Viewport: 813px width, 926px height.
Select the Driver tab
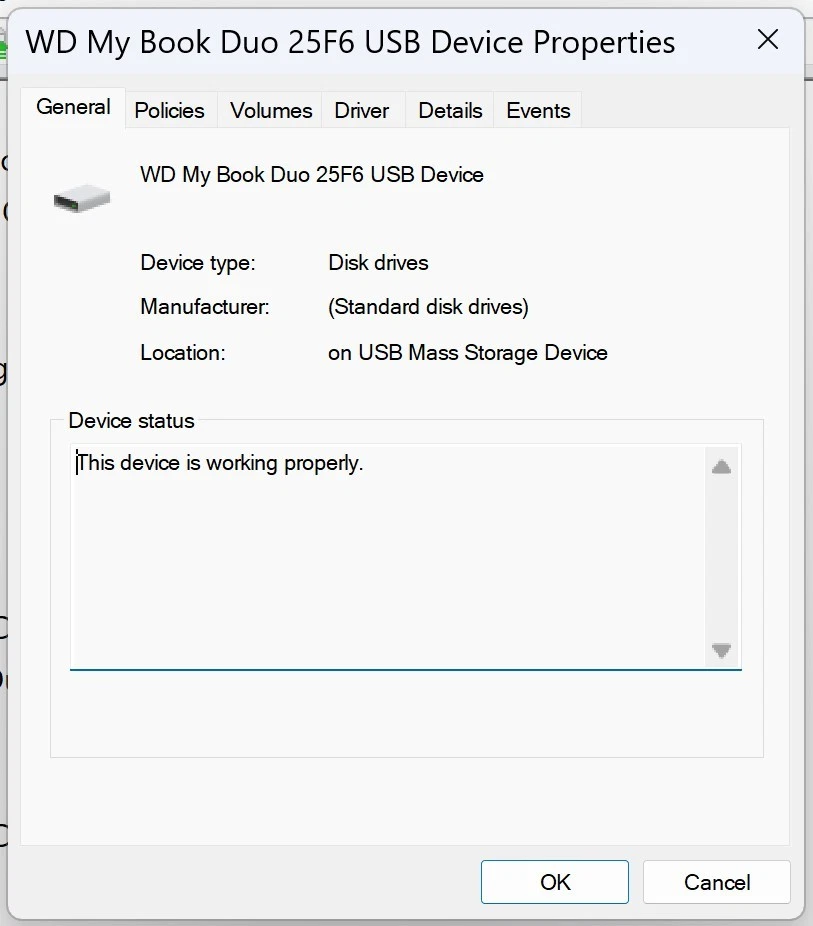tap(362, 110)
